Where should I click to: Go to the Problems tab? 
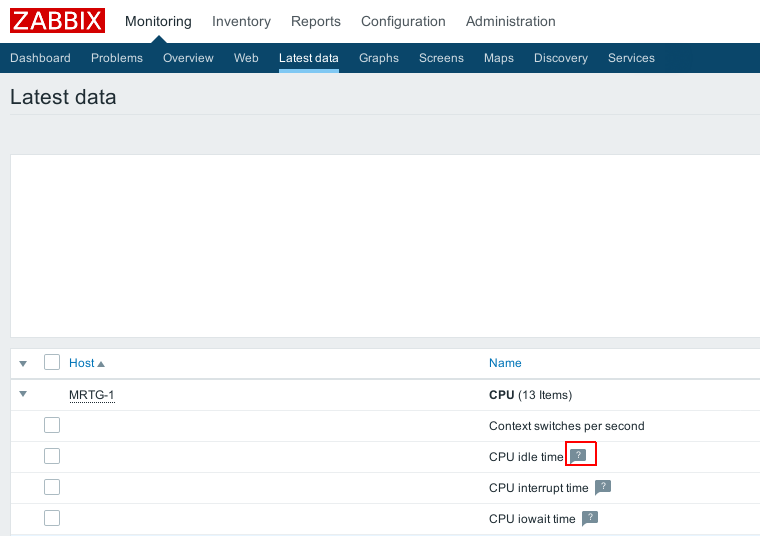point(117,58)
